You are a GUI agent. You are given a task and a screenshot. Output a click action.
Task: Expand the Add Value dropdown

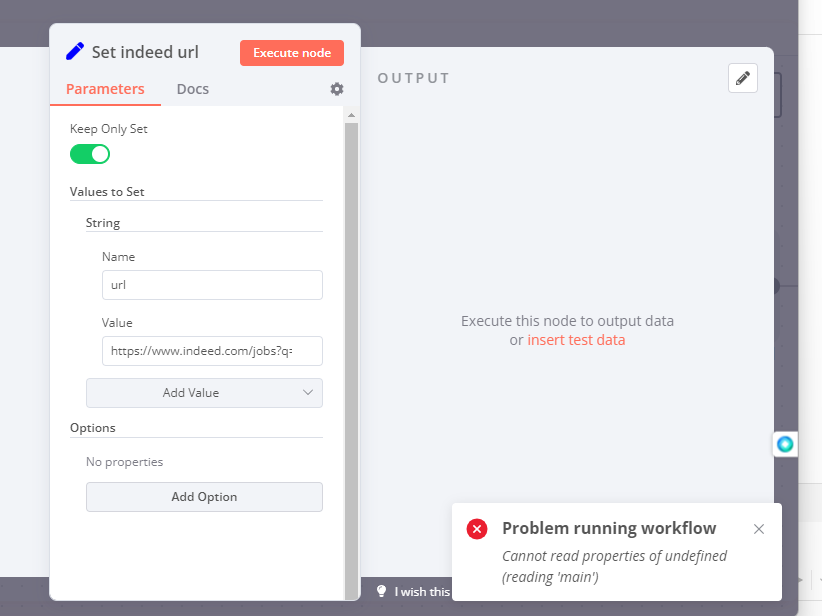(x=204, y=393)
